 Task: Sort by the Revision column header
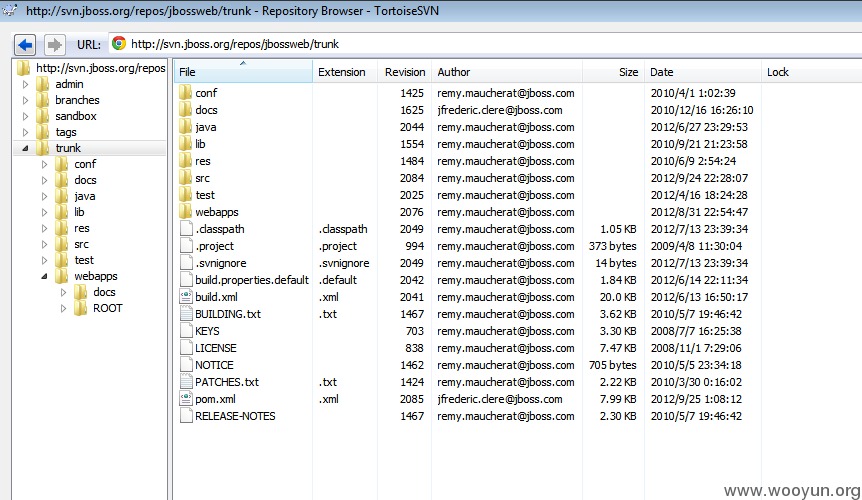pyautogui.click(x=404, y=71)
